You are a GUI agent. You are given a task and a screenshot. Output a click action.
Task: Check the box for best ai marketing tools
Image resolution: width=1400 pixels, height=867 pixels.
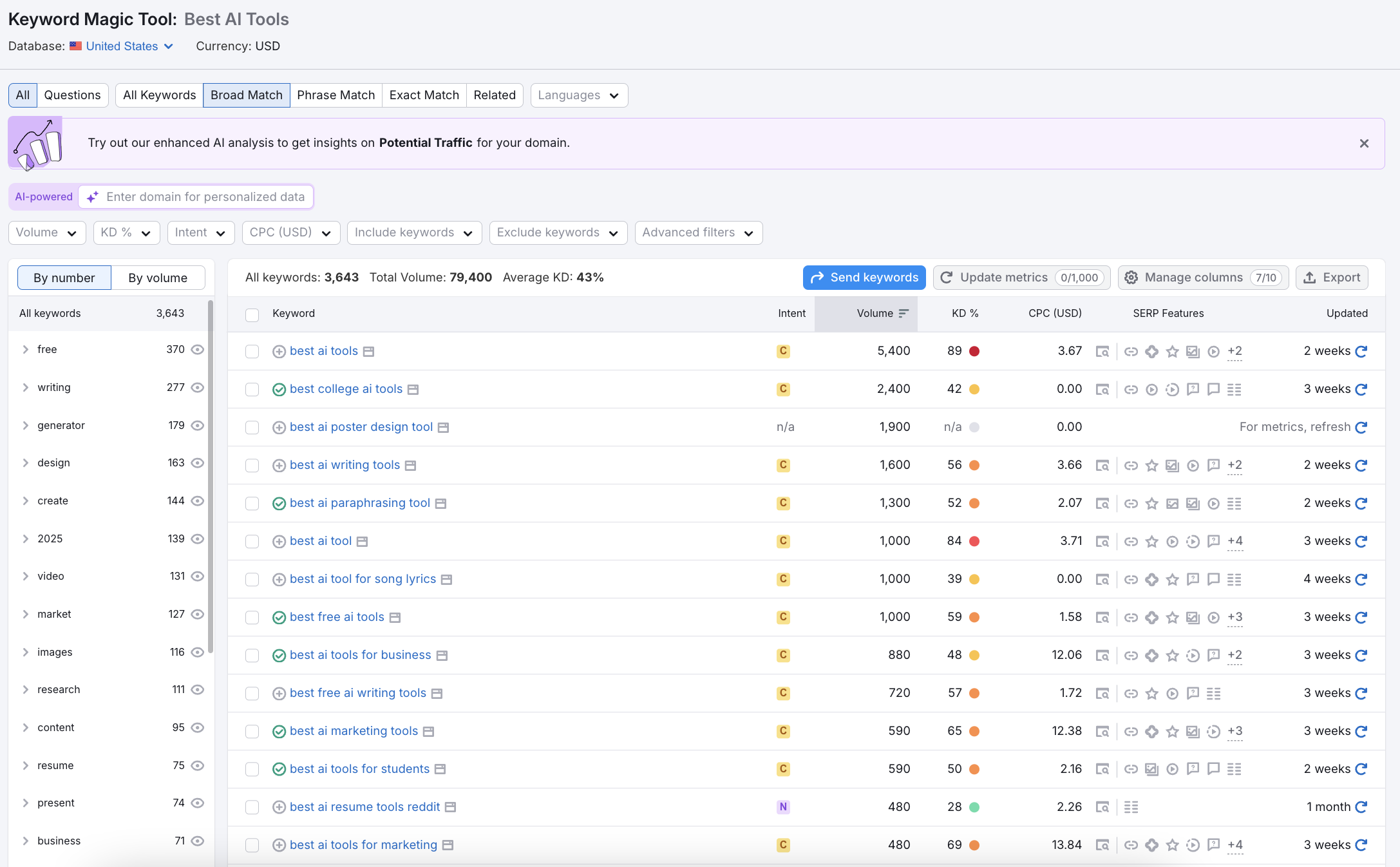252,732
